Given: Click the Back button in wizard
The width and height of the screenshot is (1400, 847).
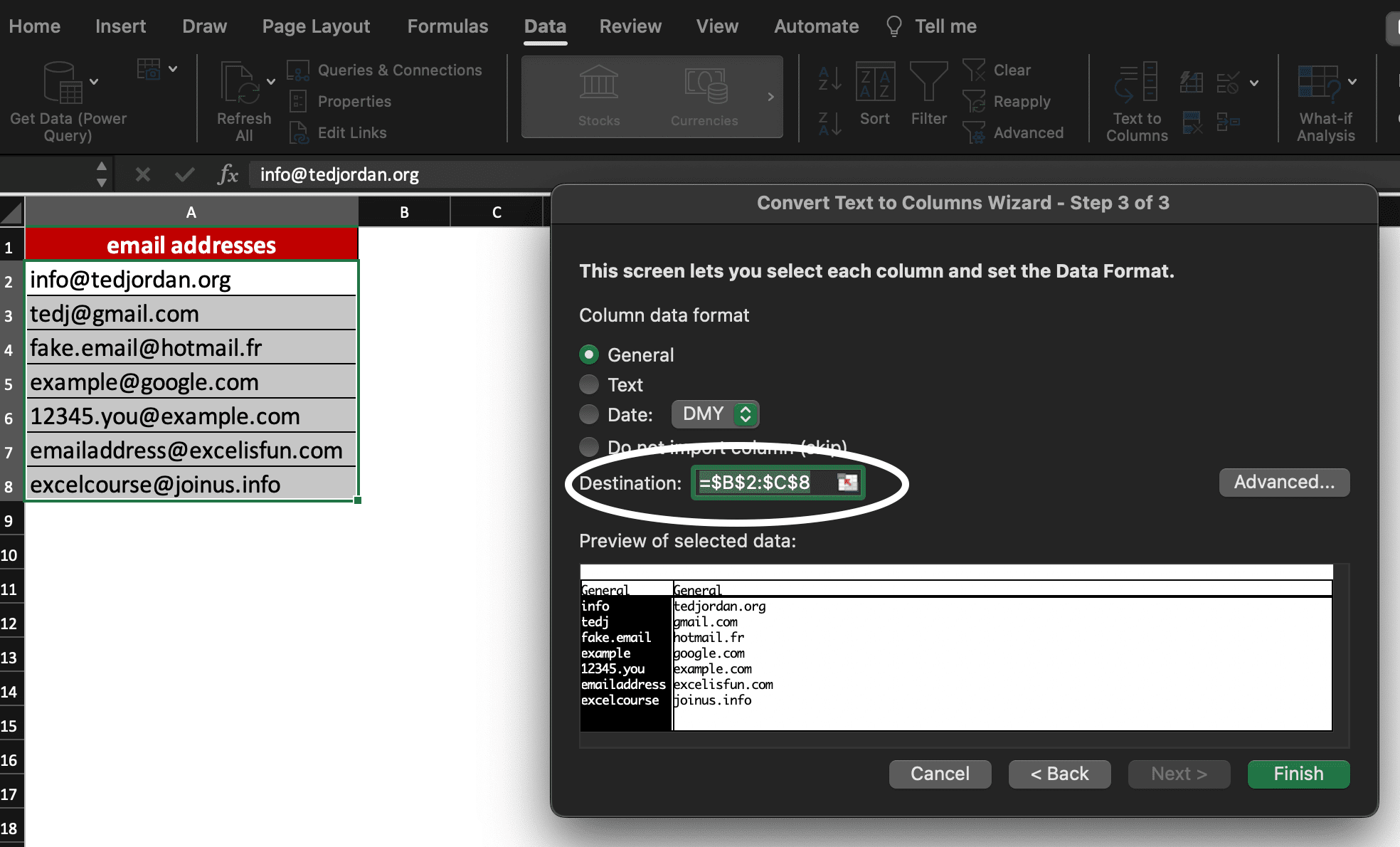Looking at the screenshot, I should pyautogui.click(x=1059, y=773).
